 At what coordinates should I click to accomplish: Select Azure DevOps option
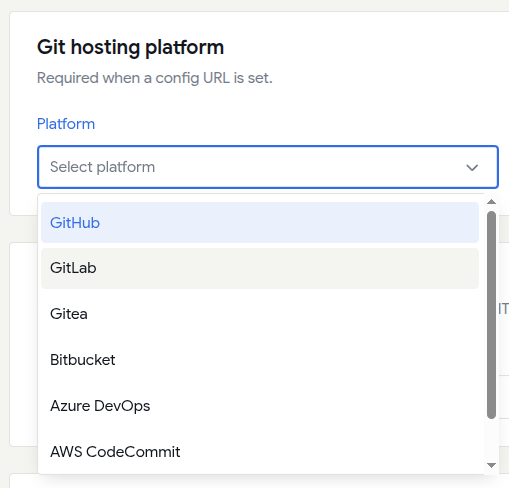pyautogui.click(x=260, y=406)
